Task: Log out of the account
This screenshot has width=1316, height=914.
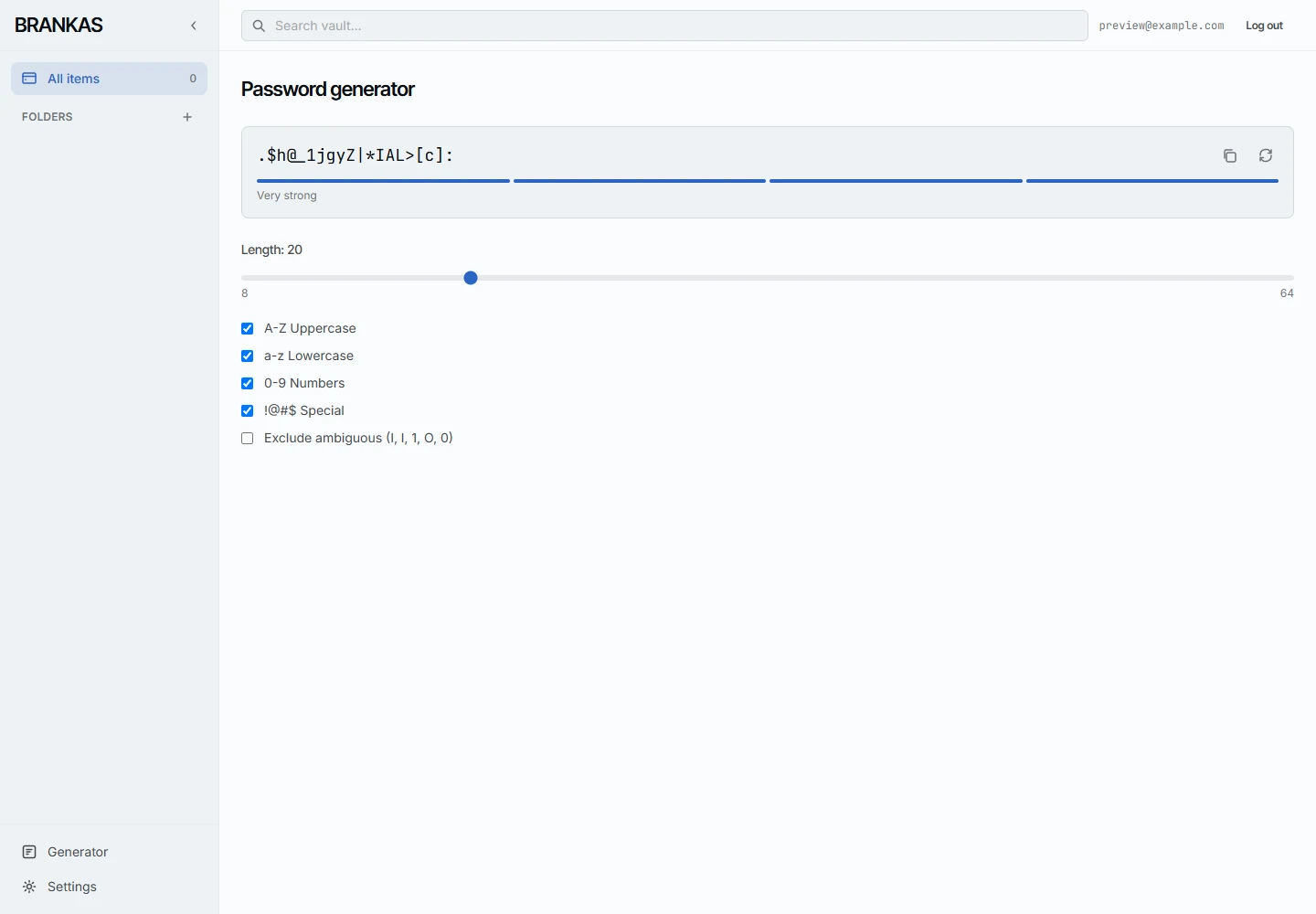Action: 1264,26
